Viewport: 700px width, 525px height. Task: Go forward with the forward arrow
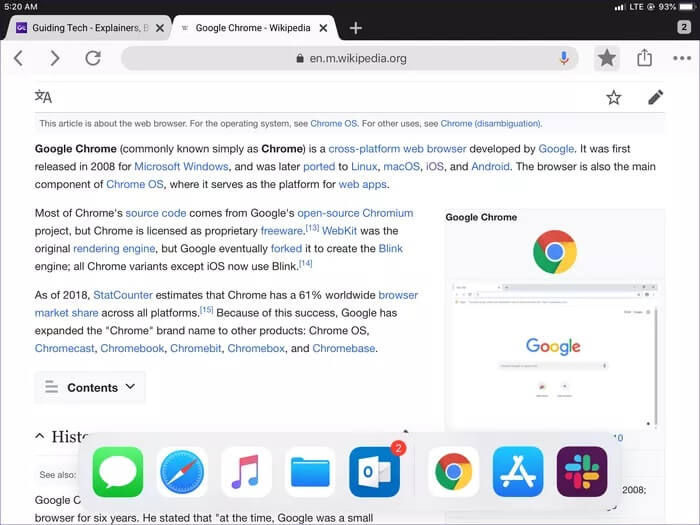pos(54,58)
